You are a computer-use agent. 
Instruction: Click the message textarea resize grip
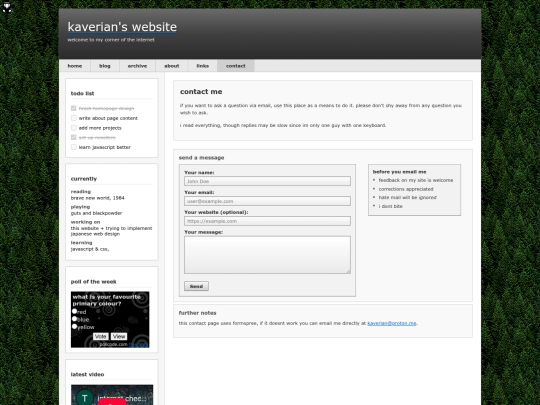[x=348, y=271]
